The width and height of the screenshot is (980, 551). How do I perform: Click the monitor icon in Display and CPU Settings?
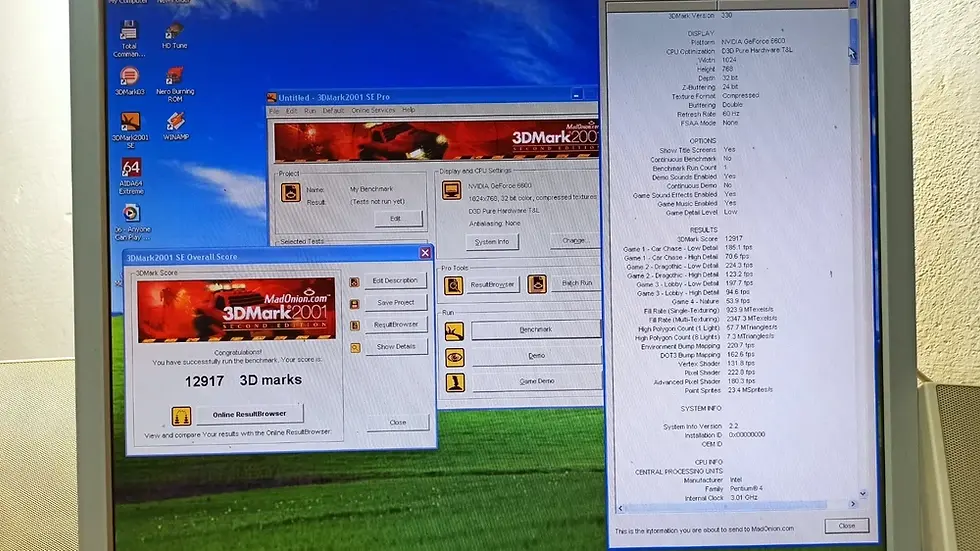tap(451, 189)
